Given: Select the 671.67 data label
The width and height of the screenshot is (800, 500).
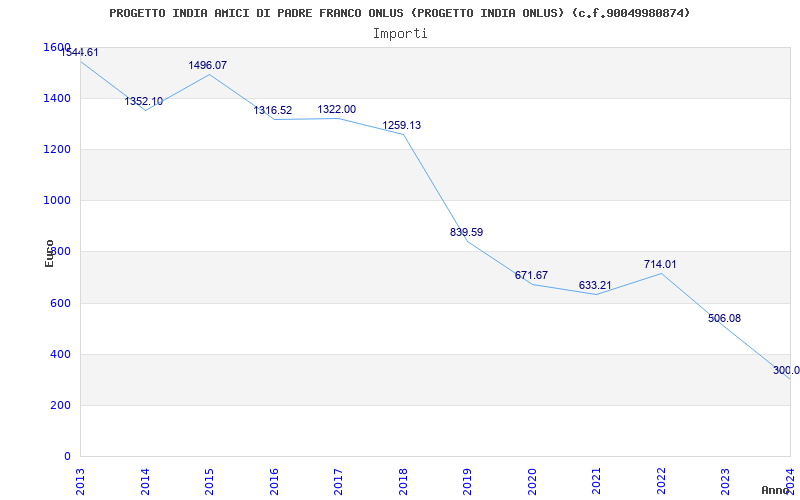Looking at the screenshot, I should (x=531, y=275).
